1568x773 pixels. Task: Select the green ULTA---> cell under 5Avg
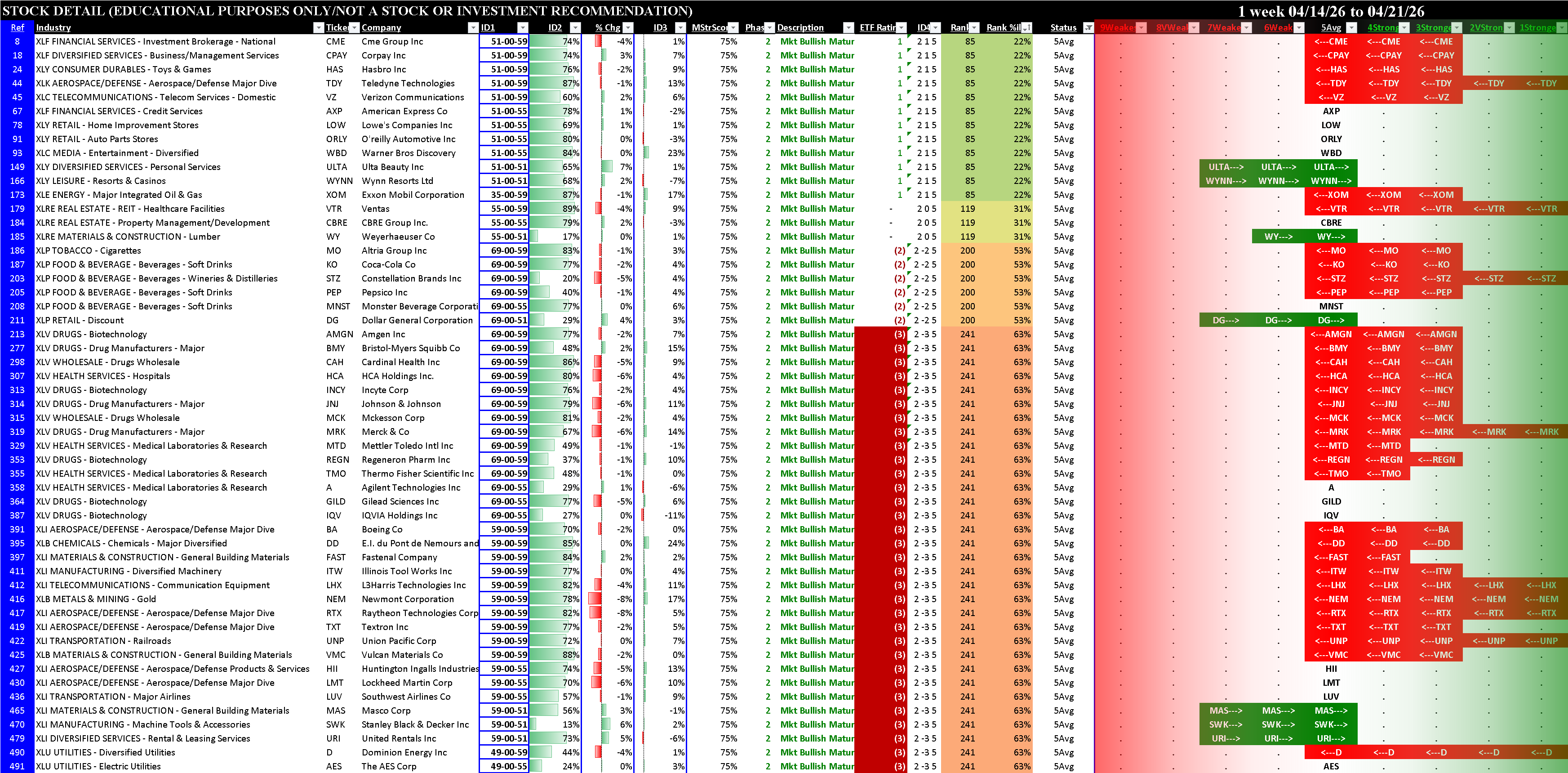[x=1331, y=167]
